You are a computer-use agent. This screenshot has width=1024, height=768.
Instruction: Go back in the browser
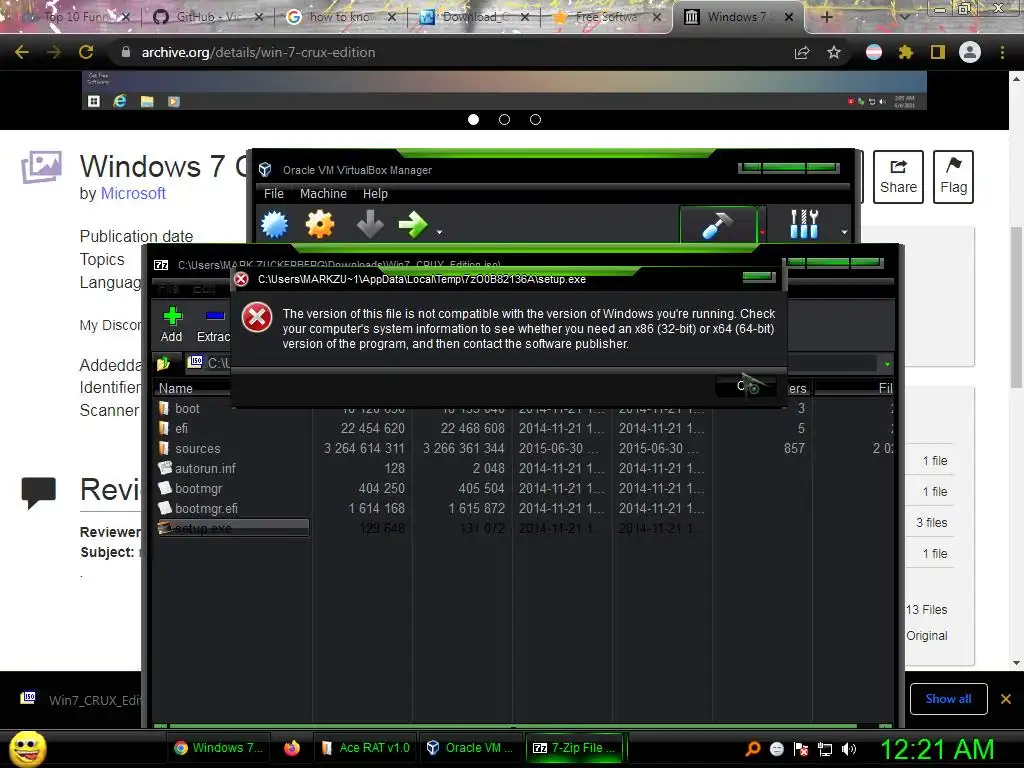(22, 52)
